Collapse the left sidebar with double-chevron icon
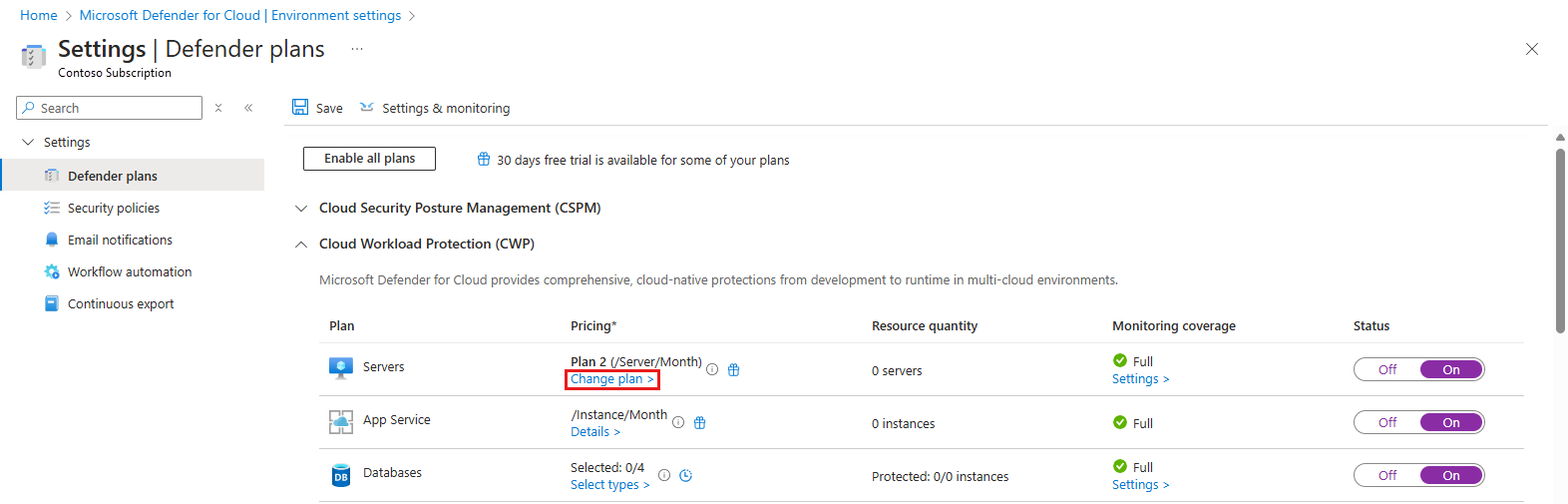Screen dimensions: 1568x504 tap(248, 108)
